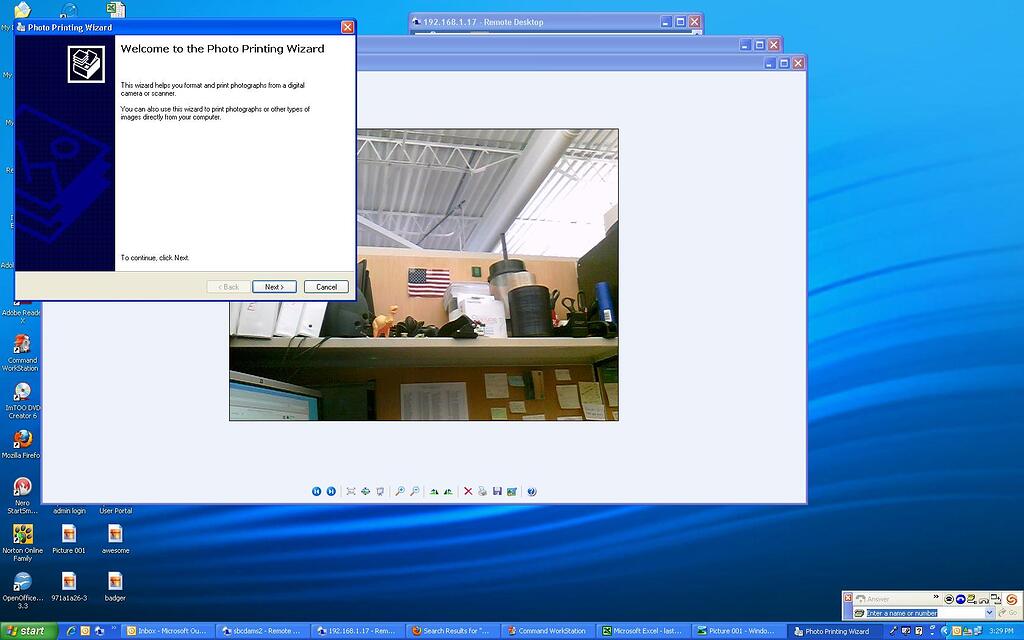Open Nero StartSmart

pos(22,487)
